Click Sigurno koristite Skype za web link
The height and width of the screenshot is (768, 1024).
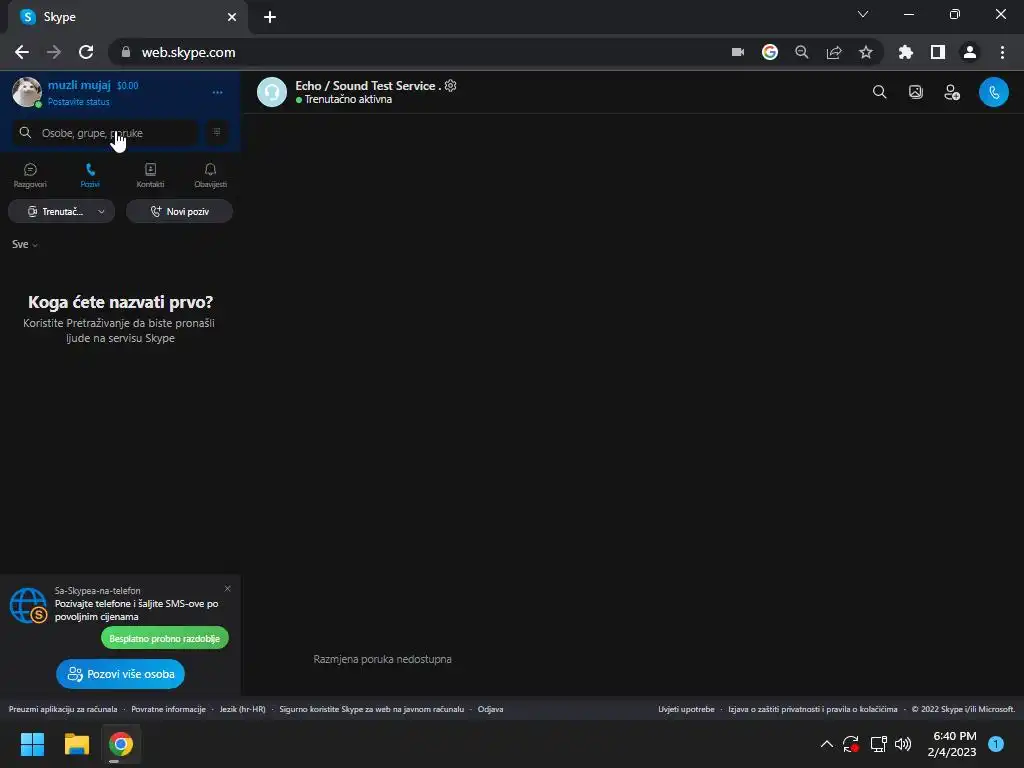tap(372, 709)
